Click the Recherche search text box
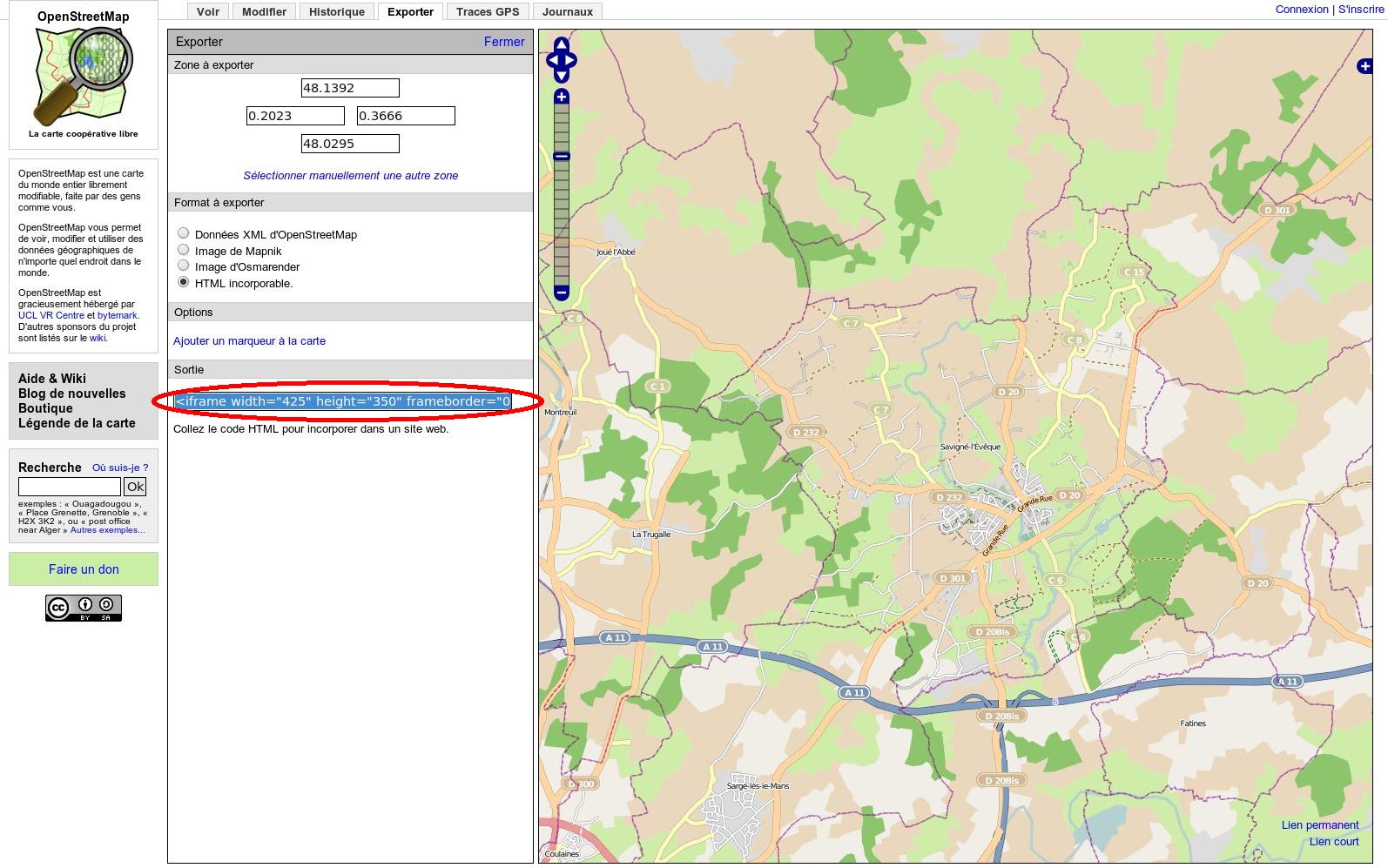Viewport: 1388px width, 868px height. tap(70, 487)
